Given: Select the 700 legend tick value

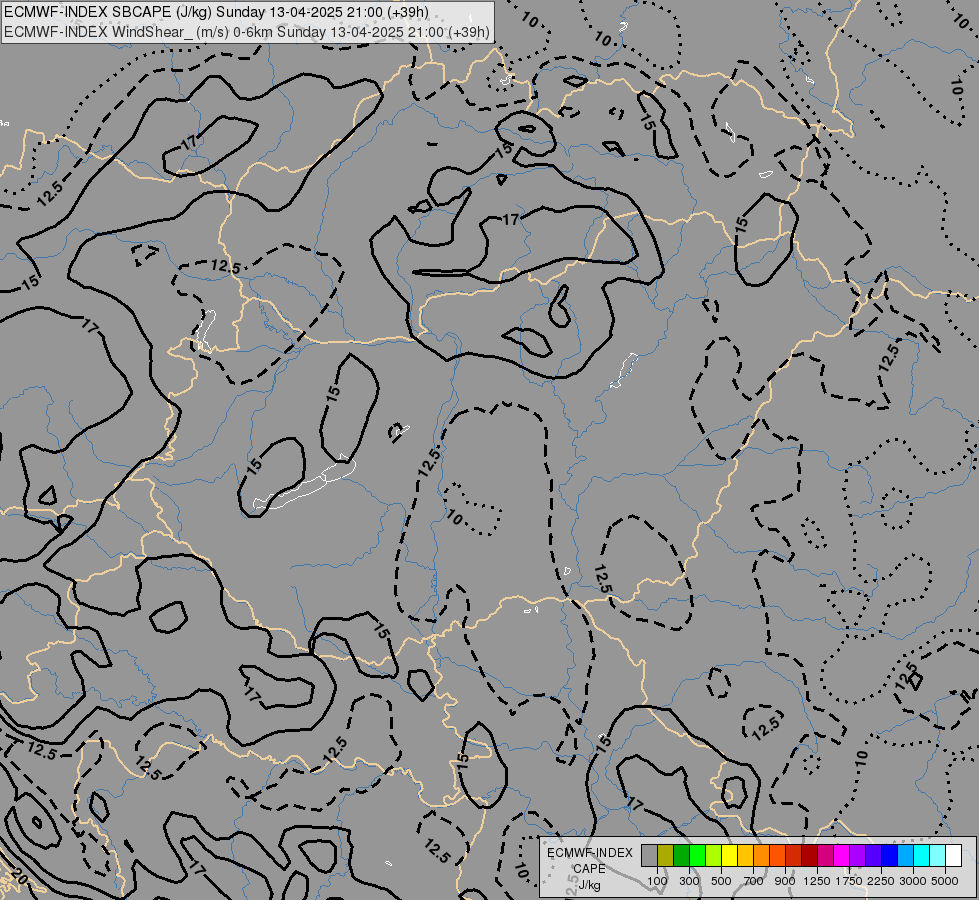Looking at the screenshot, I should click(754, 881).
